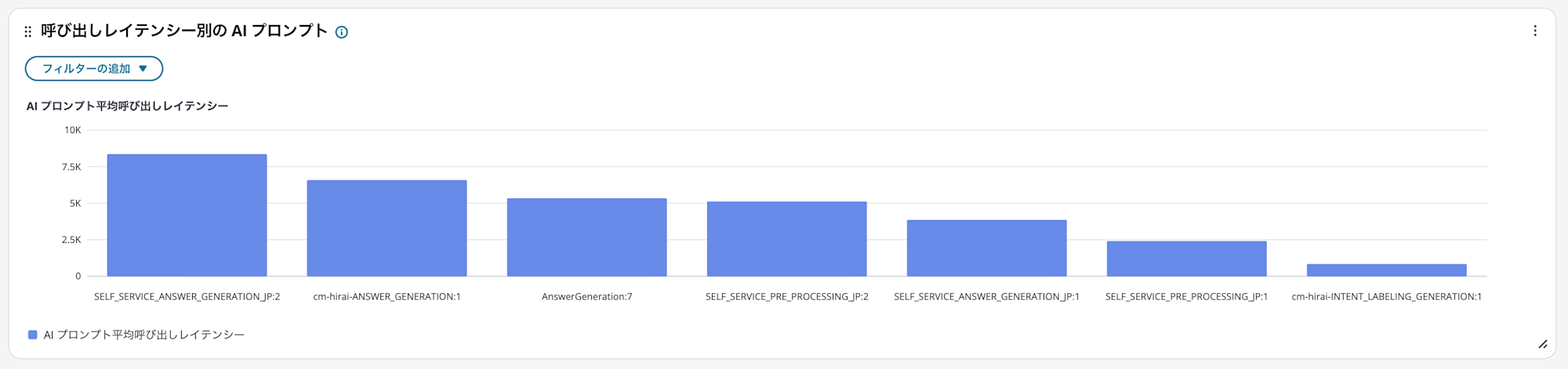Click the info icon next to title
This screenshot has height=369, width=1568.
point(342,32)
